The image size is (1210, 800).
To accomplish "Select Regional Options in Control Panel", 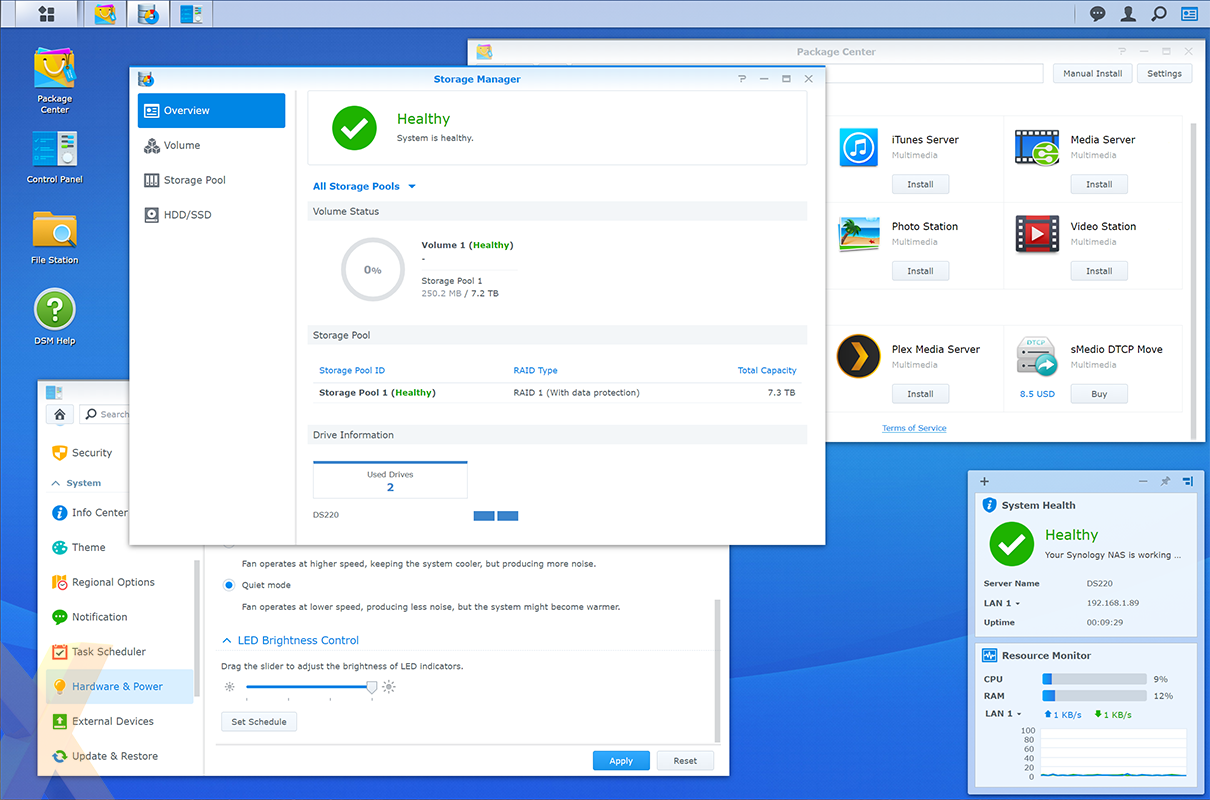I will point(120,582).
